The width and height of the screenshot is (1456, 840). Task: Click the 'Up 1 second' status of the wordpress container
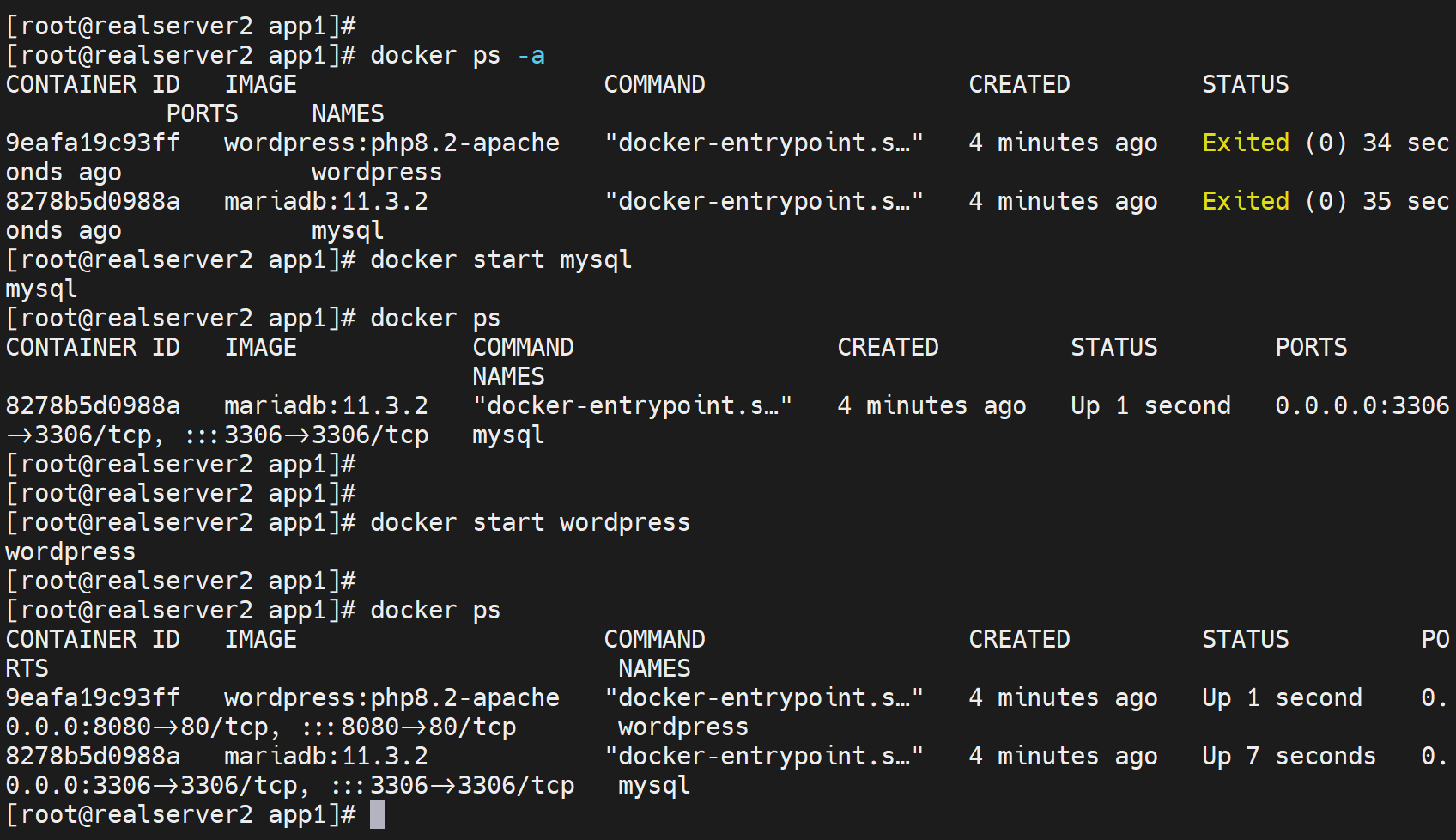point(1282,697)
